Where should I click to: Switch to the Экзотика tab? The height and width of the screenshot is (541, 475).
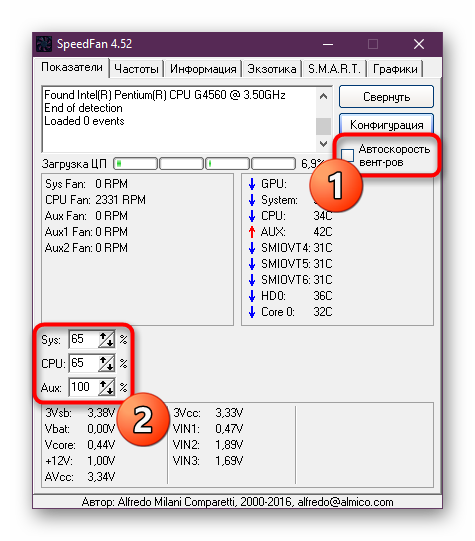click(272, 69)
